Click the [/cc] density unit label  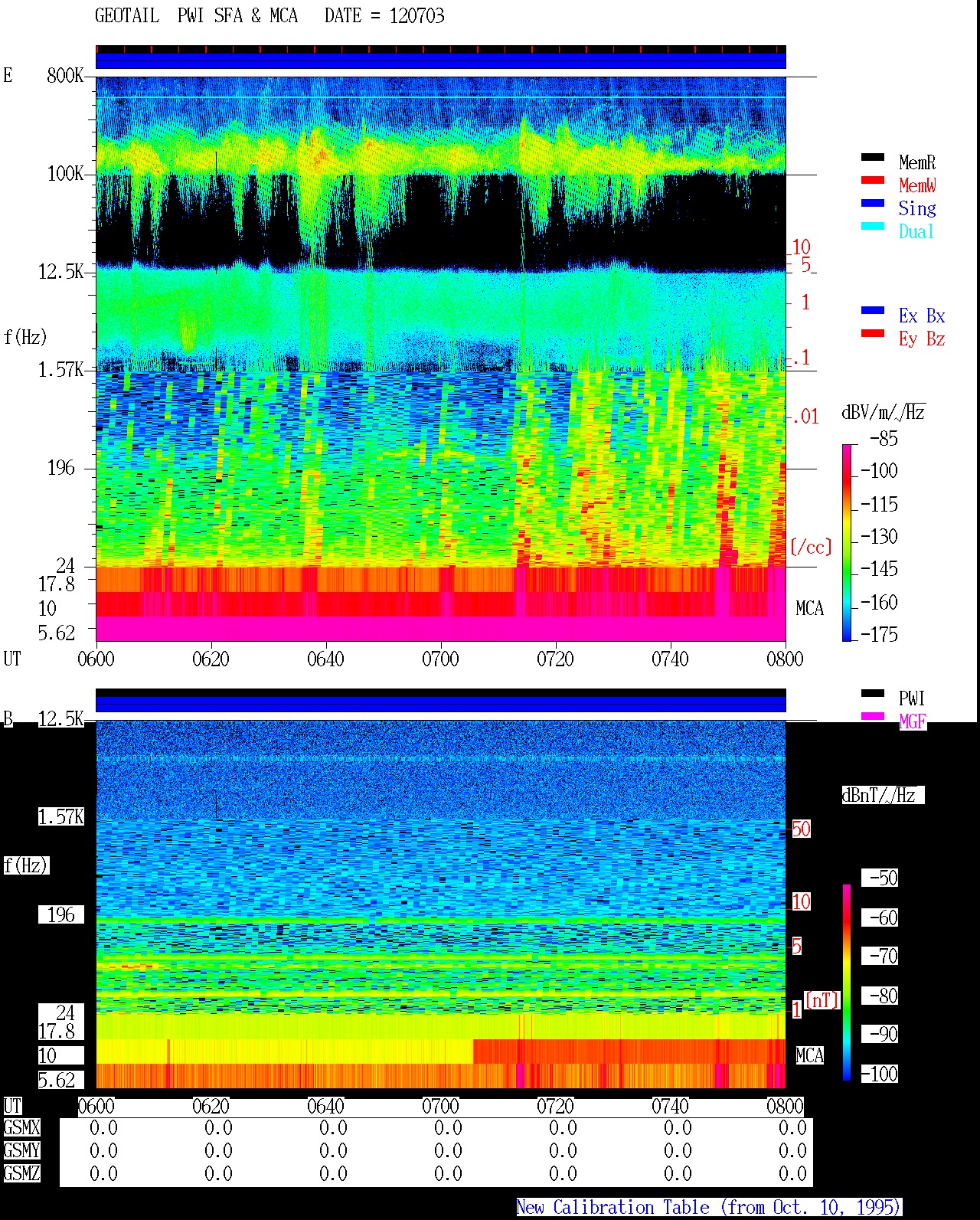pos(811,547)
